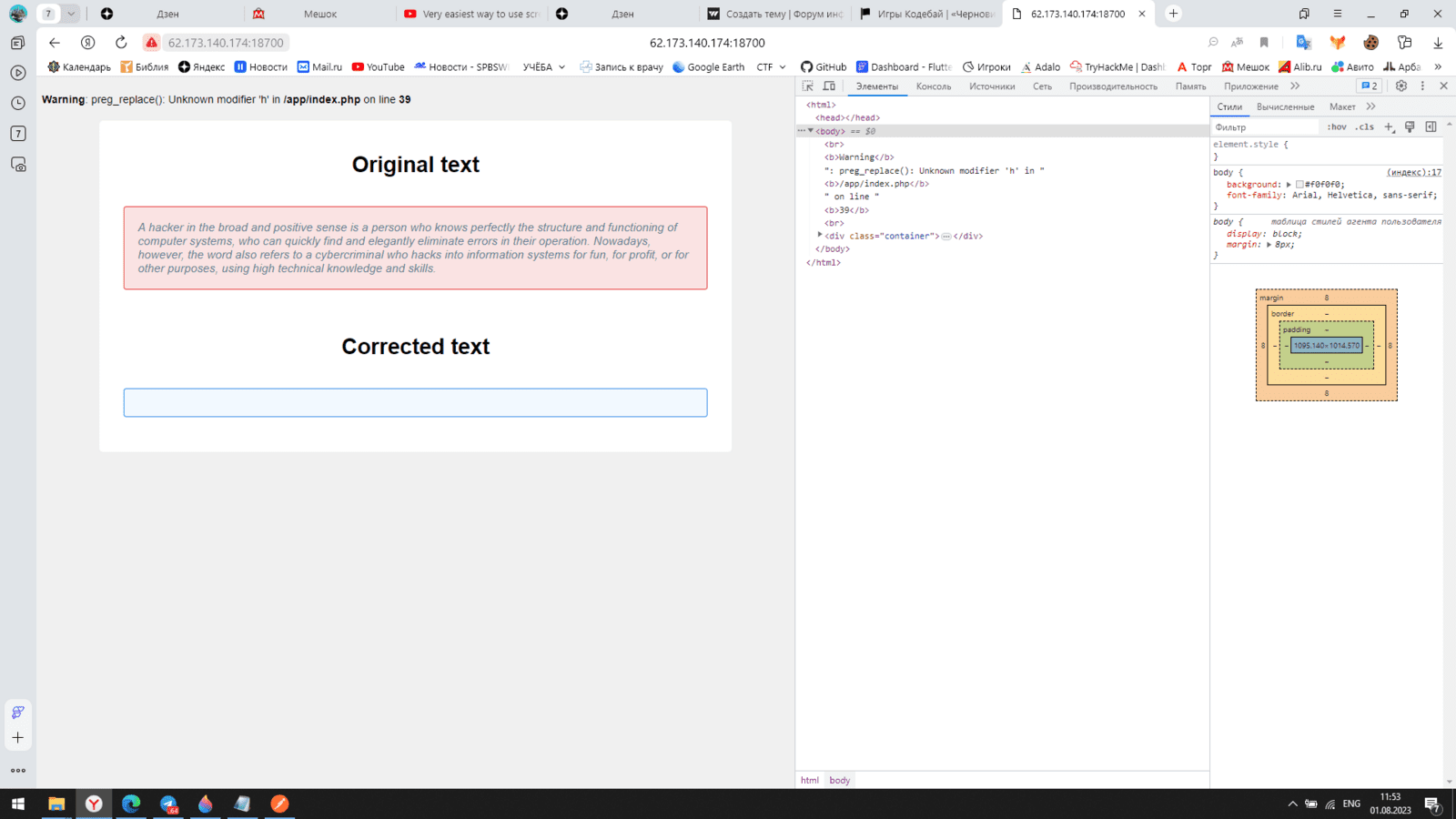1456x819 pixels.
Task: Click the Corrected text input field
Action: pyautogui.click(x=415, y=403)
